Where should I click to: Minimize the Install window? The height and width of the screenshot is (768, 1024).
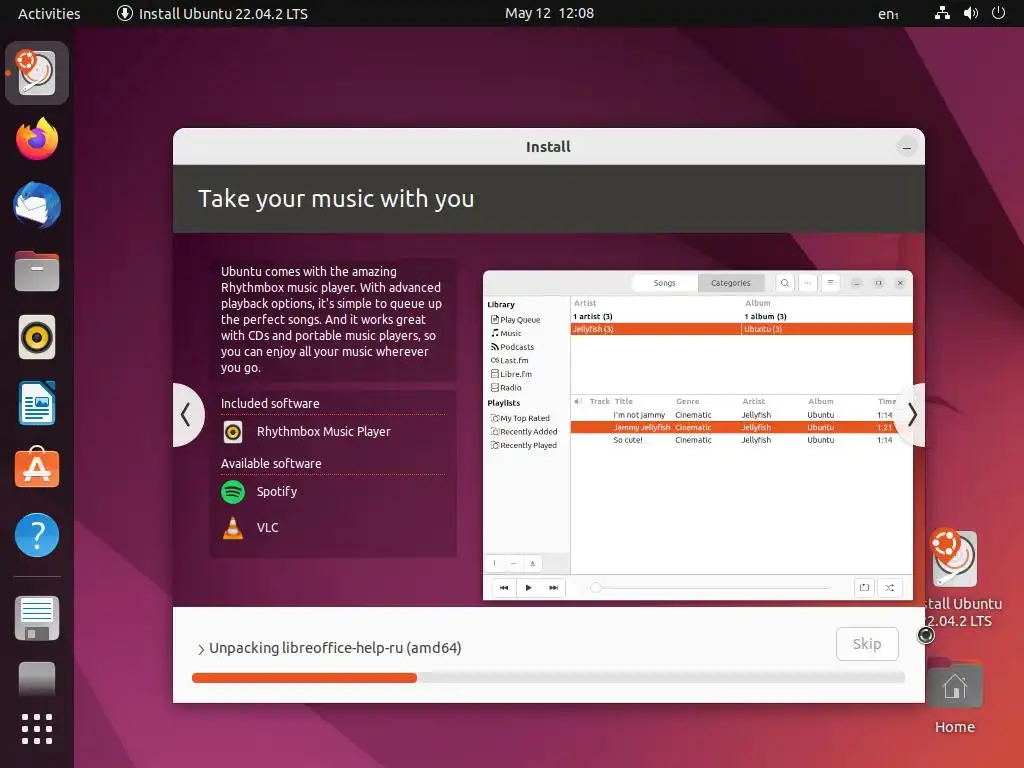click(906, 148)
